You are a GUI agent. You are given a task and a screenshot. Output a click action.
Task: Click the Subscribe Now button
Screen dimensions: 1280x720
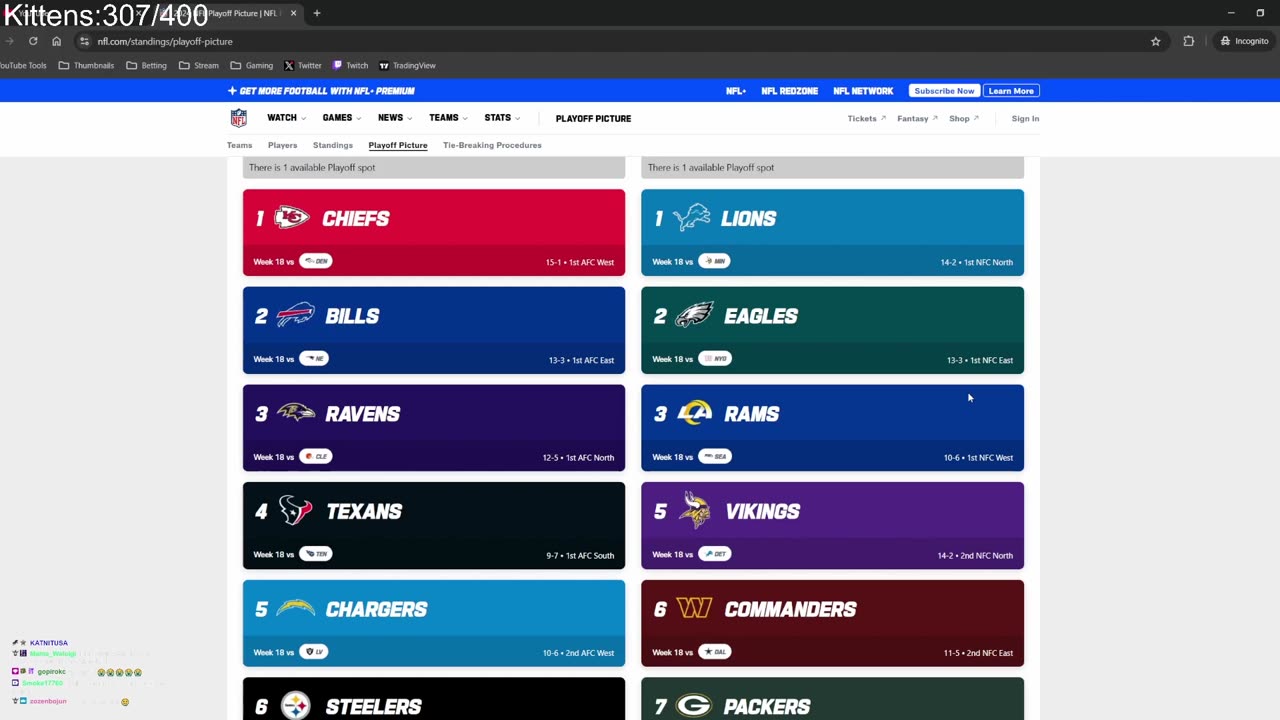[944, 91]
